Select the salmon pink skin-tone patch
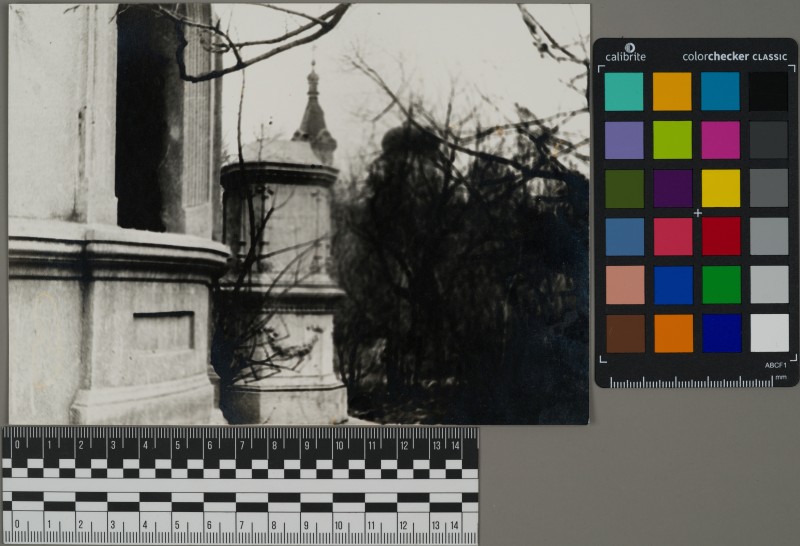 (624, 285)
